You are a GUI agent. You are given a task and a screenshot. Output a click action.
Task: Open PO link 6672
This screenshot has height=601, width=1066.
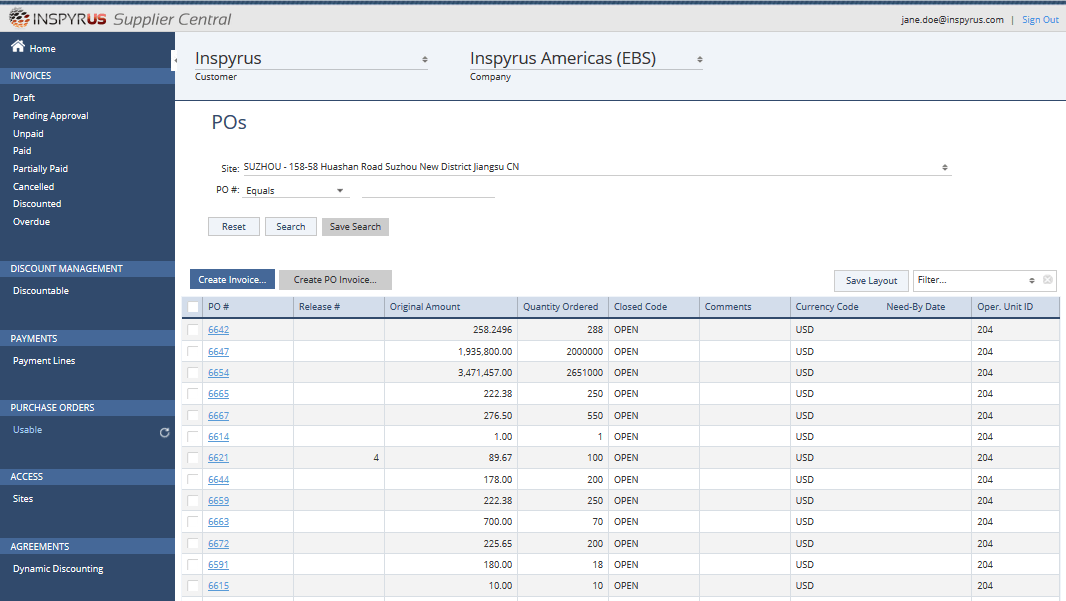(218, 543)
